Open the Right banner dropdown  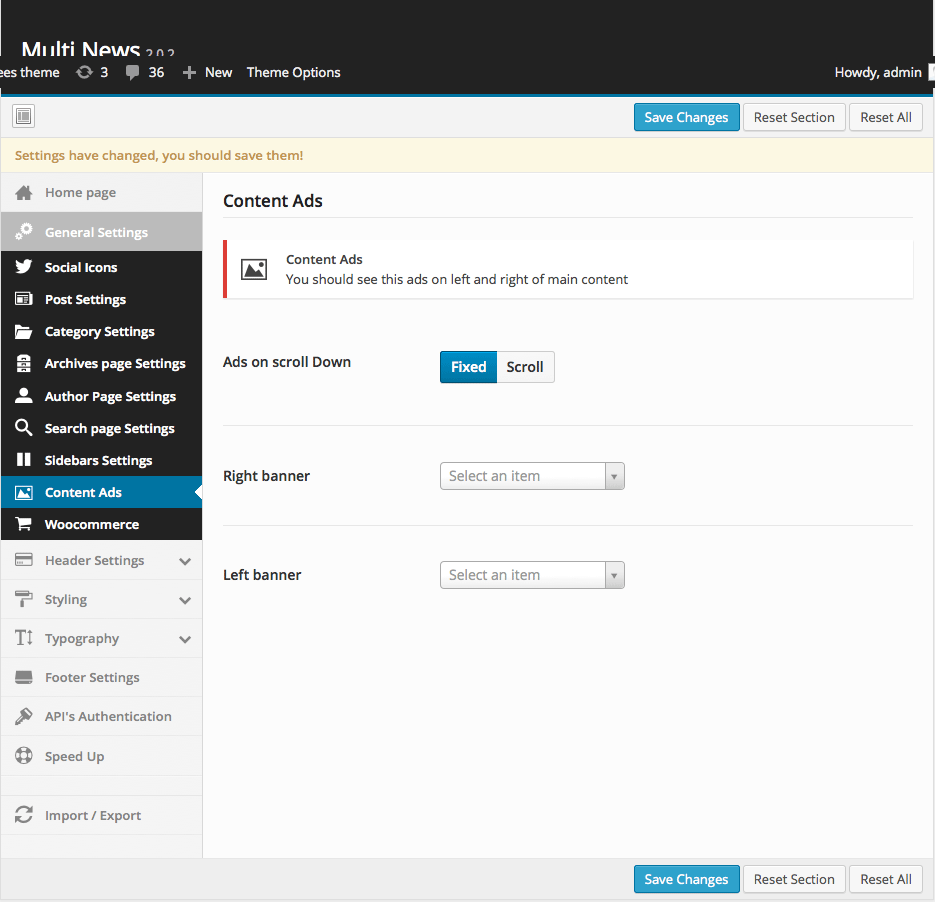click(x=532, y=476)
